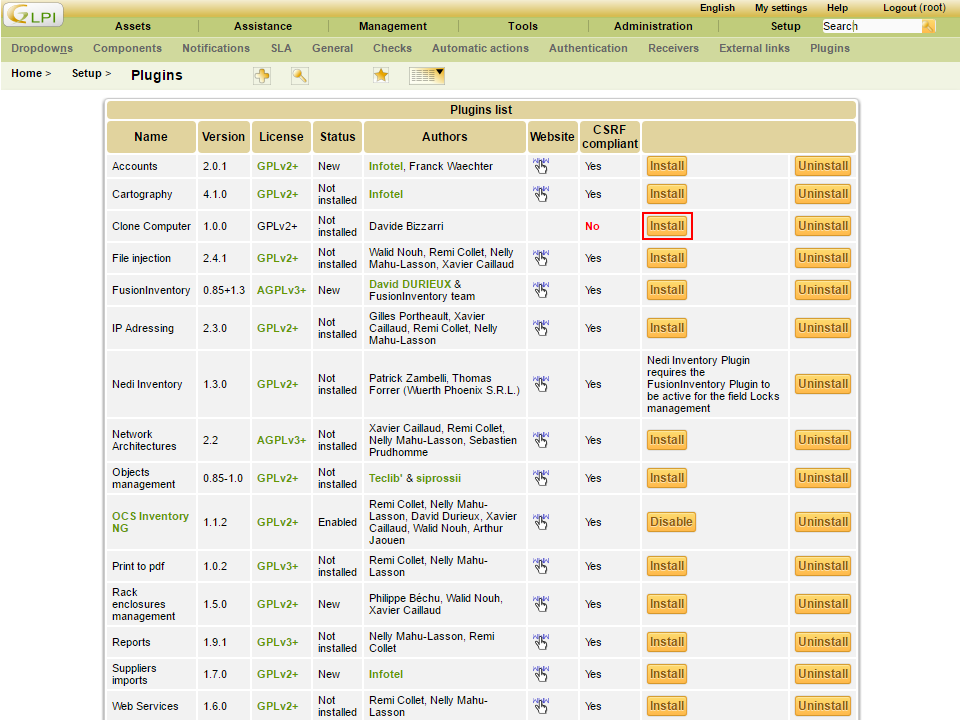The width and height of the screenshot is (960, 720).
Task: Open Automatic actions submenu
Action: click(x=480, y=48)
